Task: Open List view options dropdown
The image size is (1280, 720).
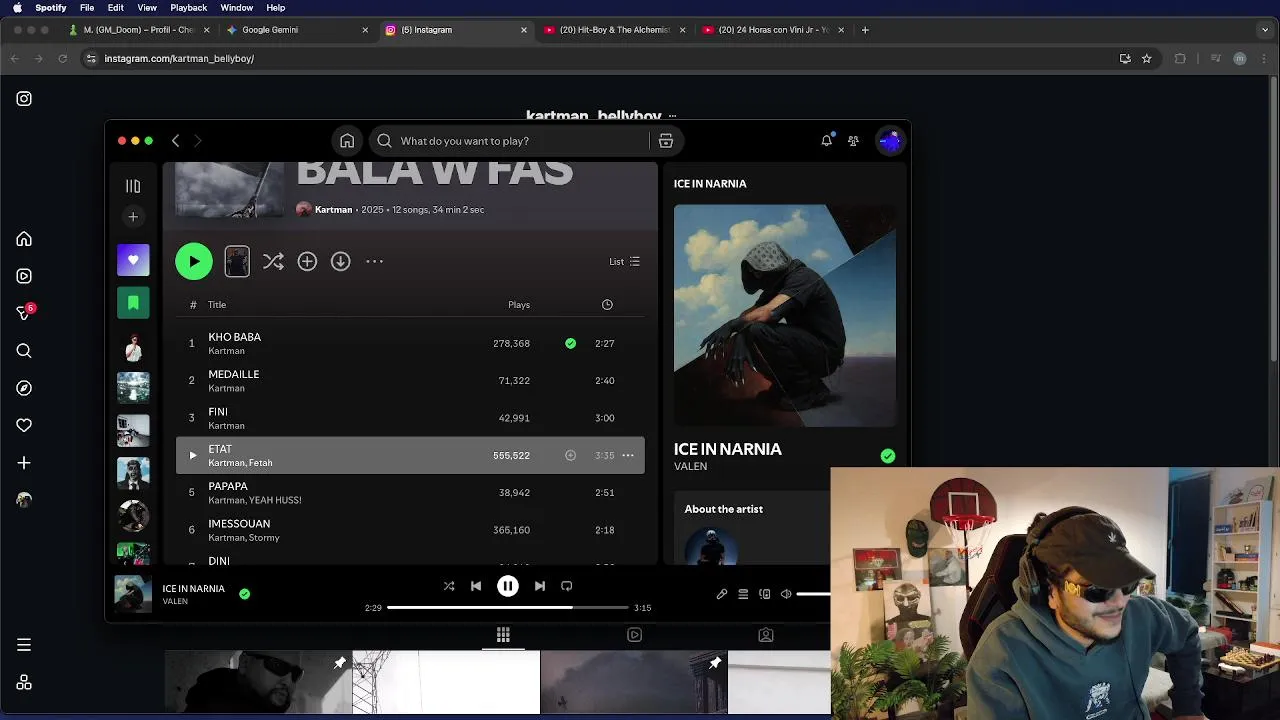Action: tap(624, 261)
